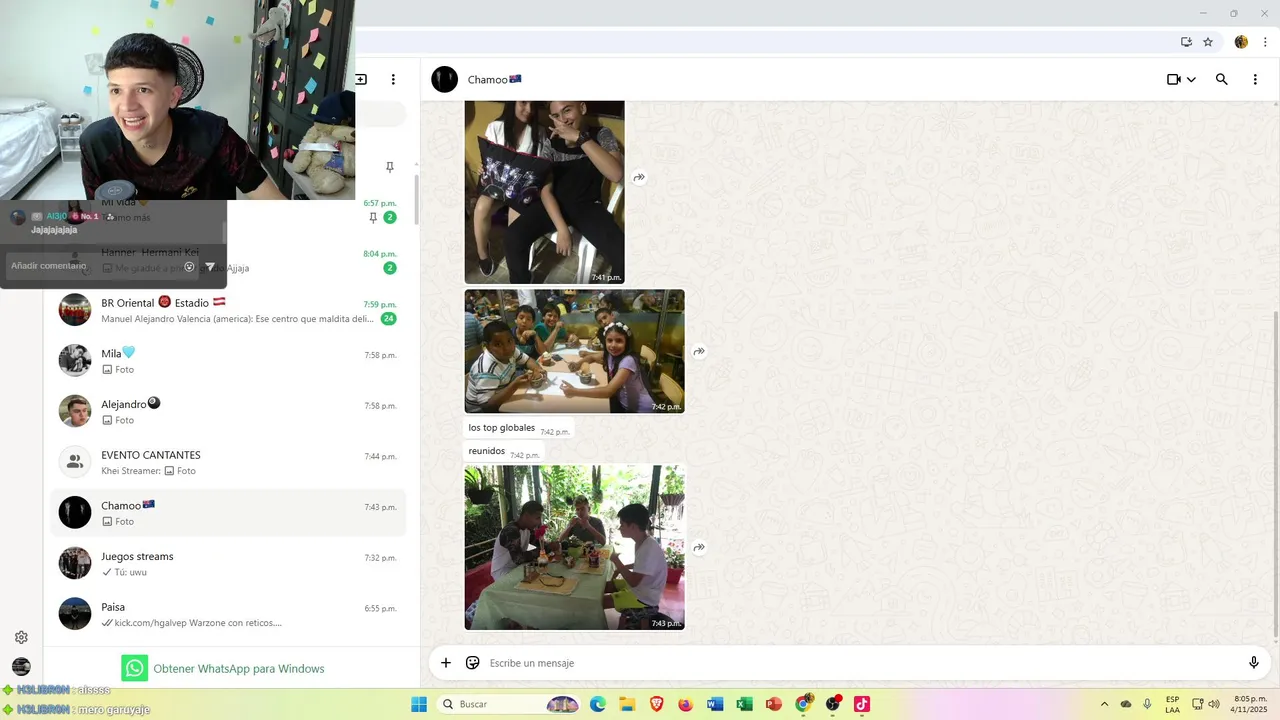Open PowerPoint from the taskbar
Screen dimensions: 1280x720
tap(773, 704)
